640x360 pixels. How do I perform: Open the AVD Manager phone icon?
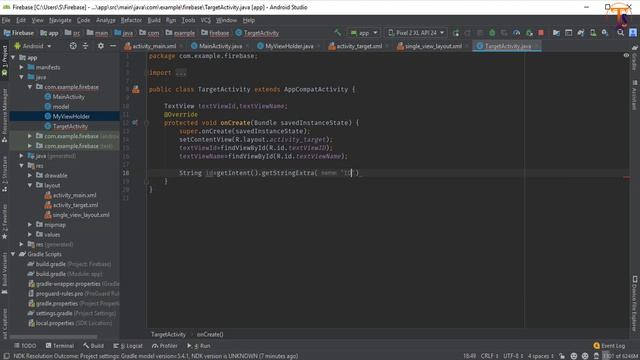pyautogui.click(x=593, y=33)
